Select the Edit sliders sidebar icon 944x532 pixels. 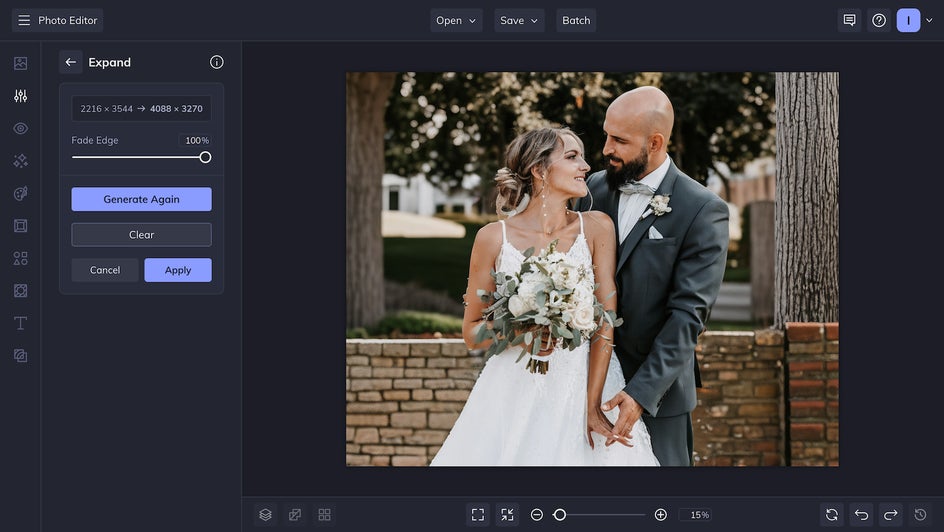coord(20,96)
